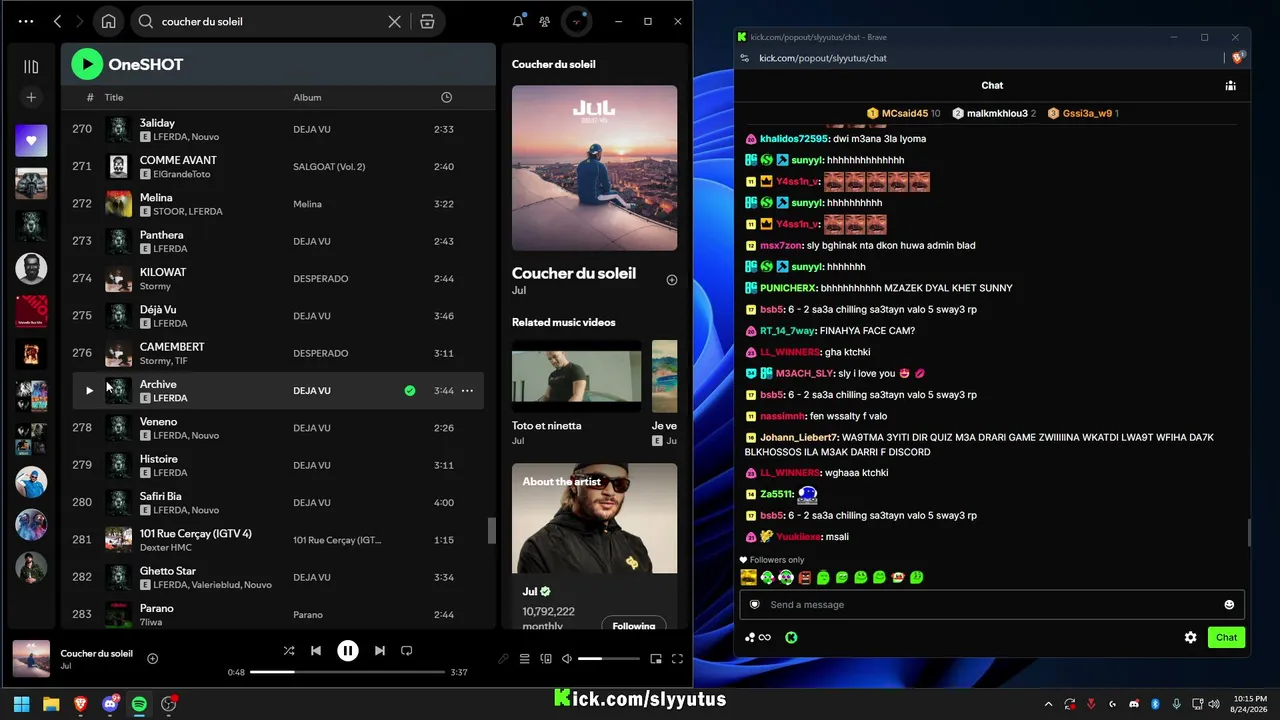Click MCsaid45 on the chat leaderboard
This screenshot has width=1280, height=720.
903,113
